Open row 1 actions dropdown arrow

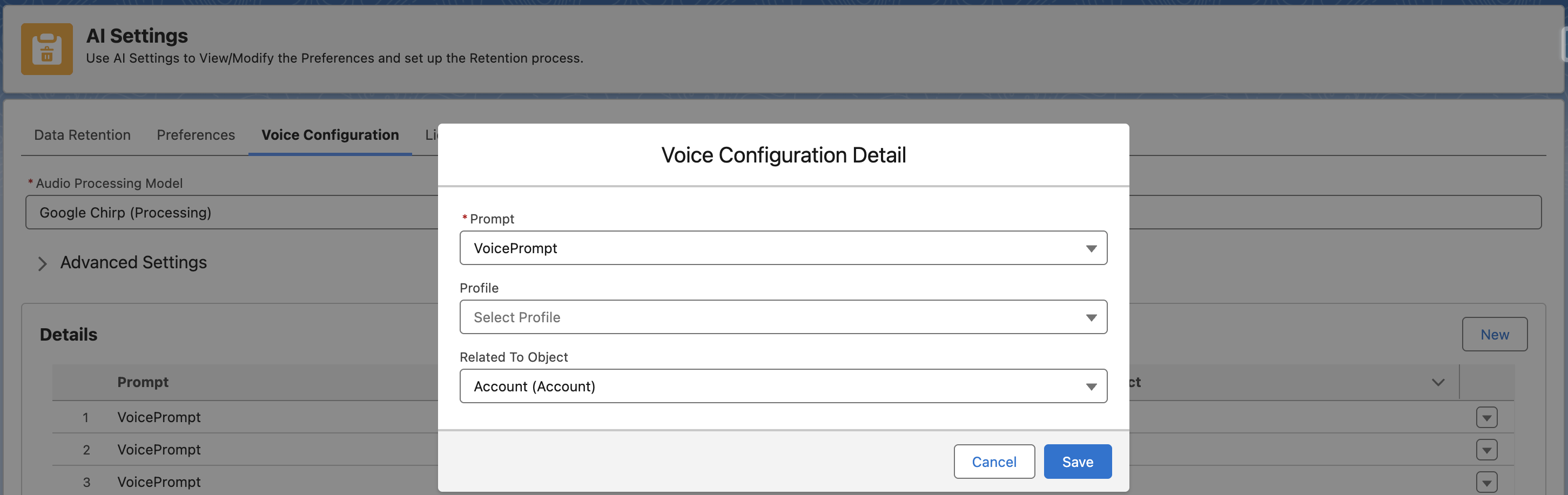(1486, 417)
